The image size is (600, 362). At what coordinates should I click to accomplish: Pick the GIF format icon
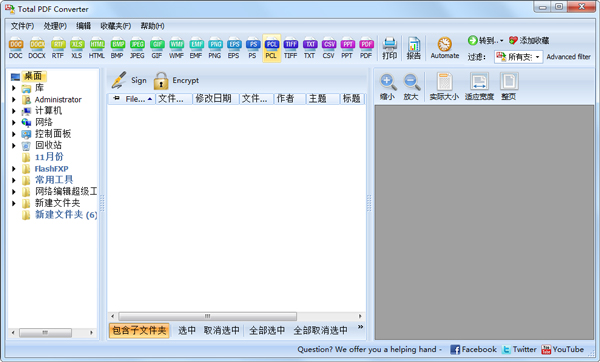tap(157, 49)
